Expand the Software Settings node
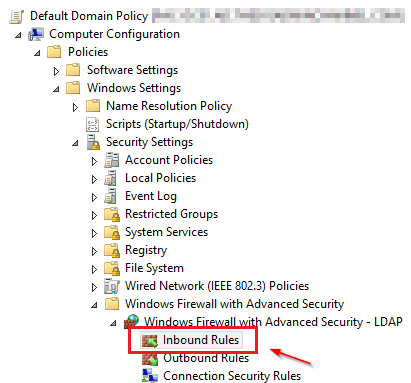The height and width of the screenshot is (383, 411). click(56, 71)
